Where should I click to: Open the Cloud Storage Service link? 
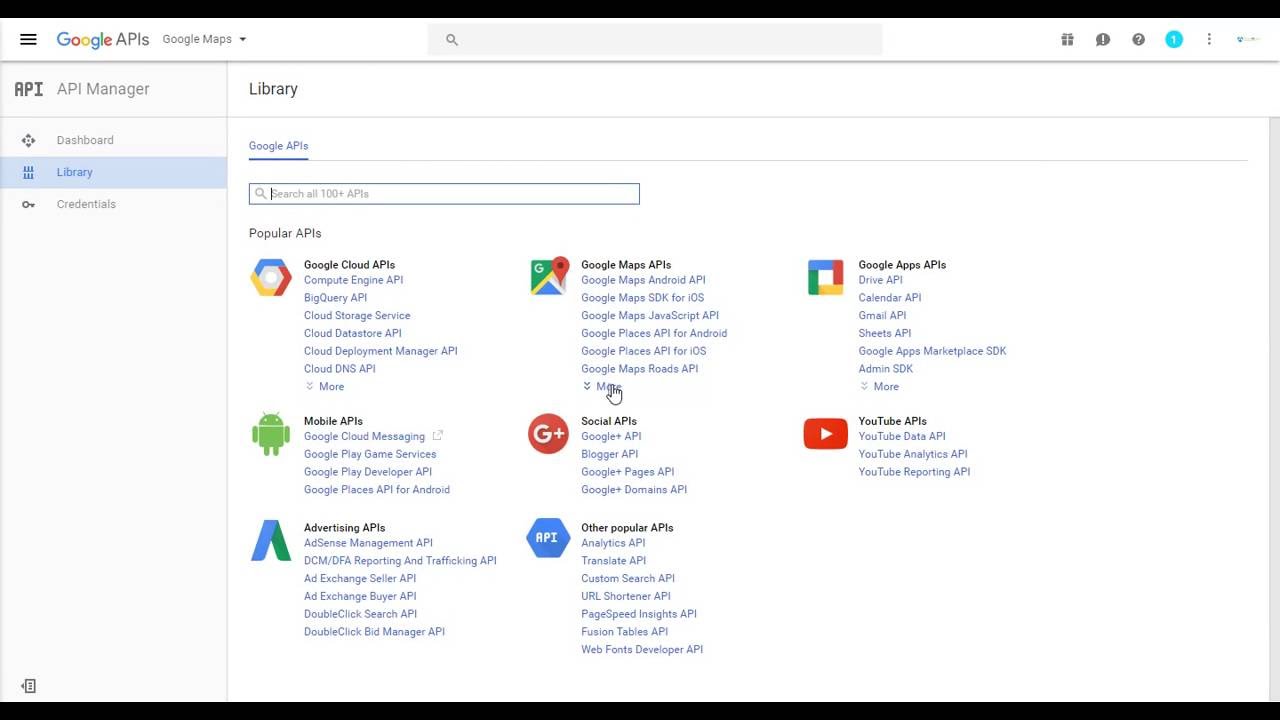click(x=357, y=316)
